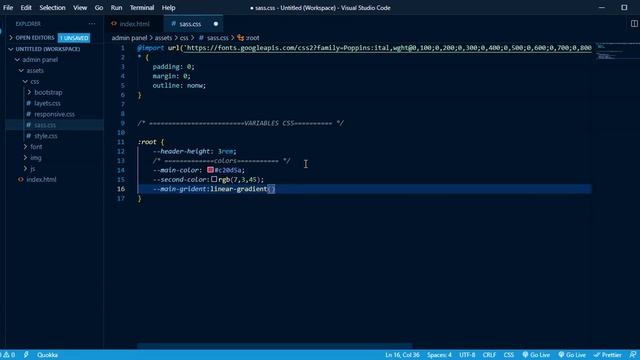
Task: Open the Help menu
Action: (x=168, y=8)
